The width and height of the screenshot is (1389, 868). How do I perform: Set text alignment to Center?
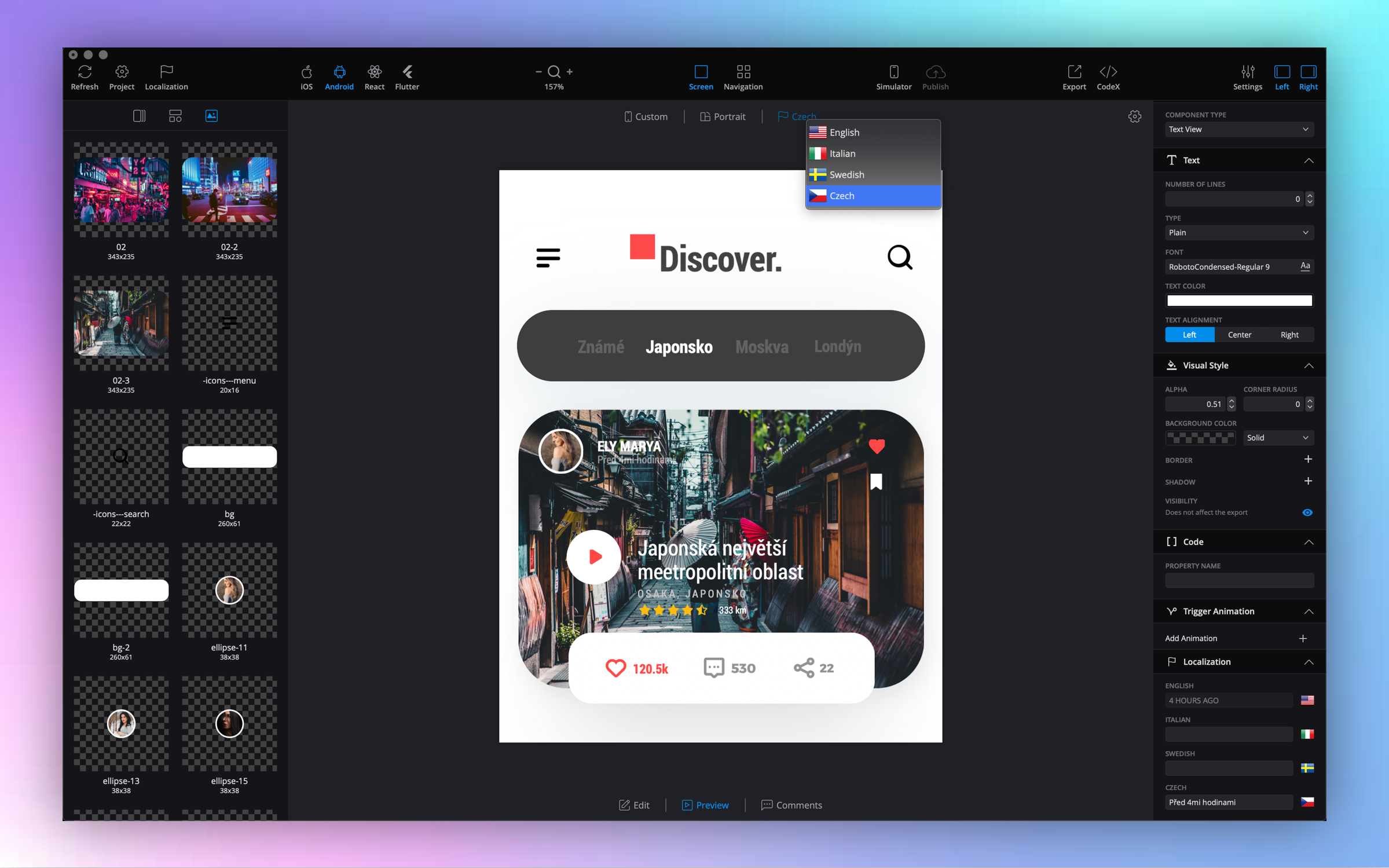click(x=1239, y=335)
